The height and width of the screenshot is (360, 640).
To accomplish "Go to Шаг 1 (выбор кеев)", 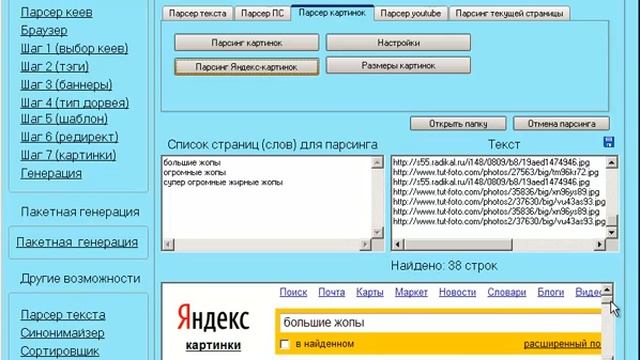I will (x=74, y=48).
